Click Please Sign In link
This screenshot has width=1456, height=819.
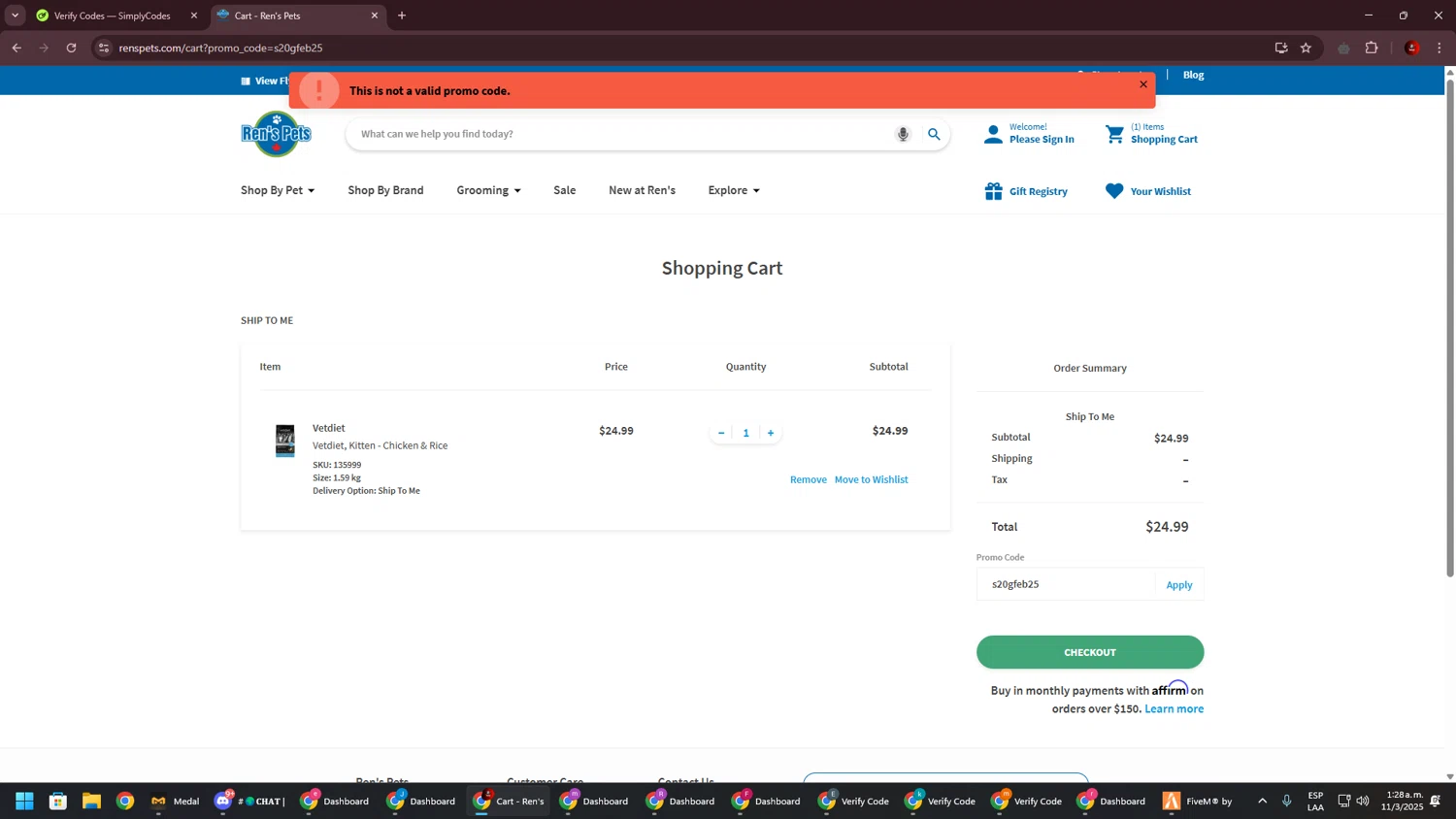coord(1042,140)
